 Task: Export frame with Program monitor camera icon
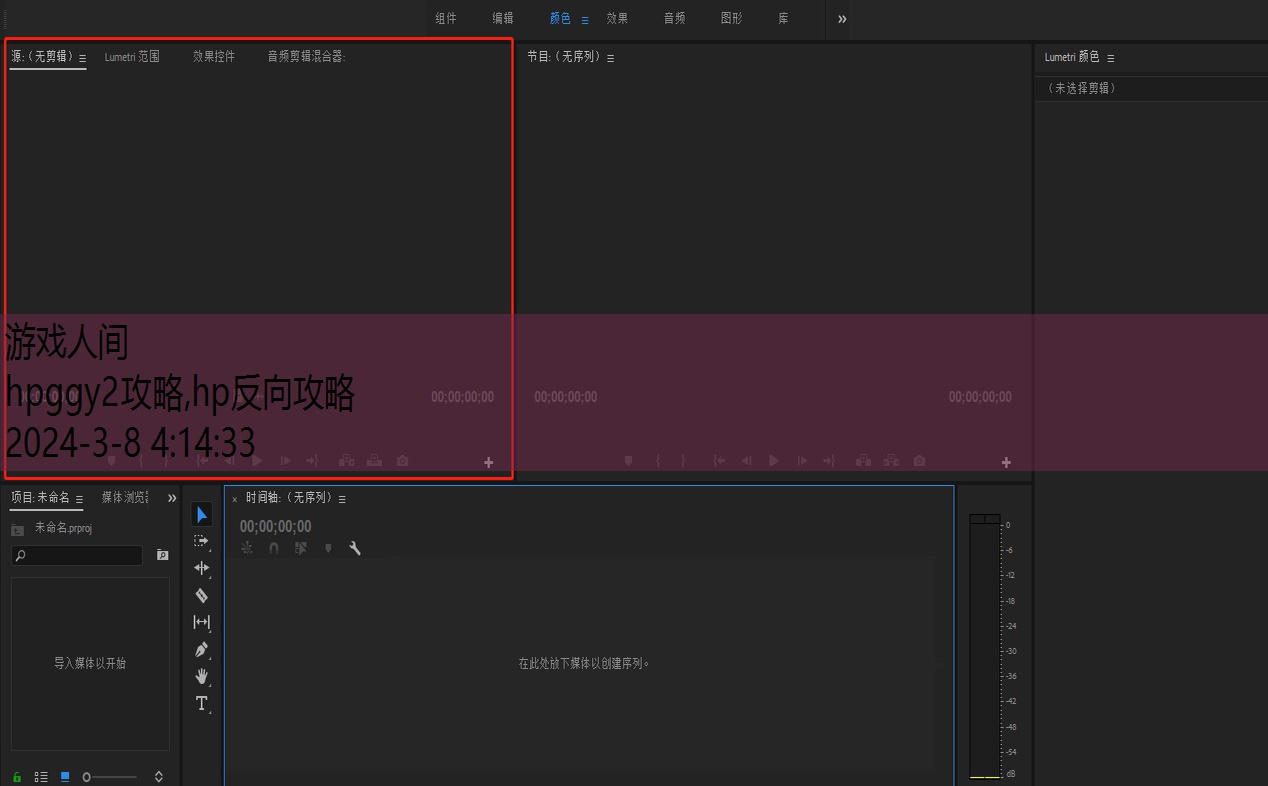(919, 461)
